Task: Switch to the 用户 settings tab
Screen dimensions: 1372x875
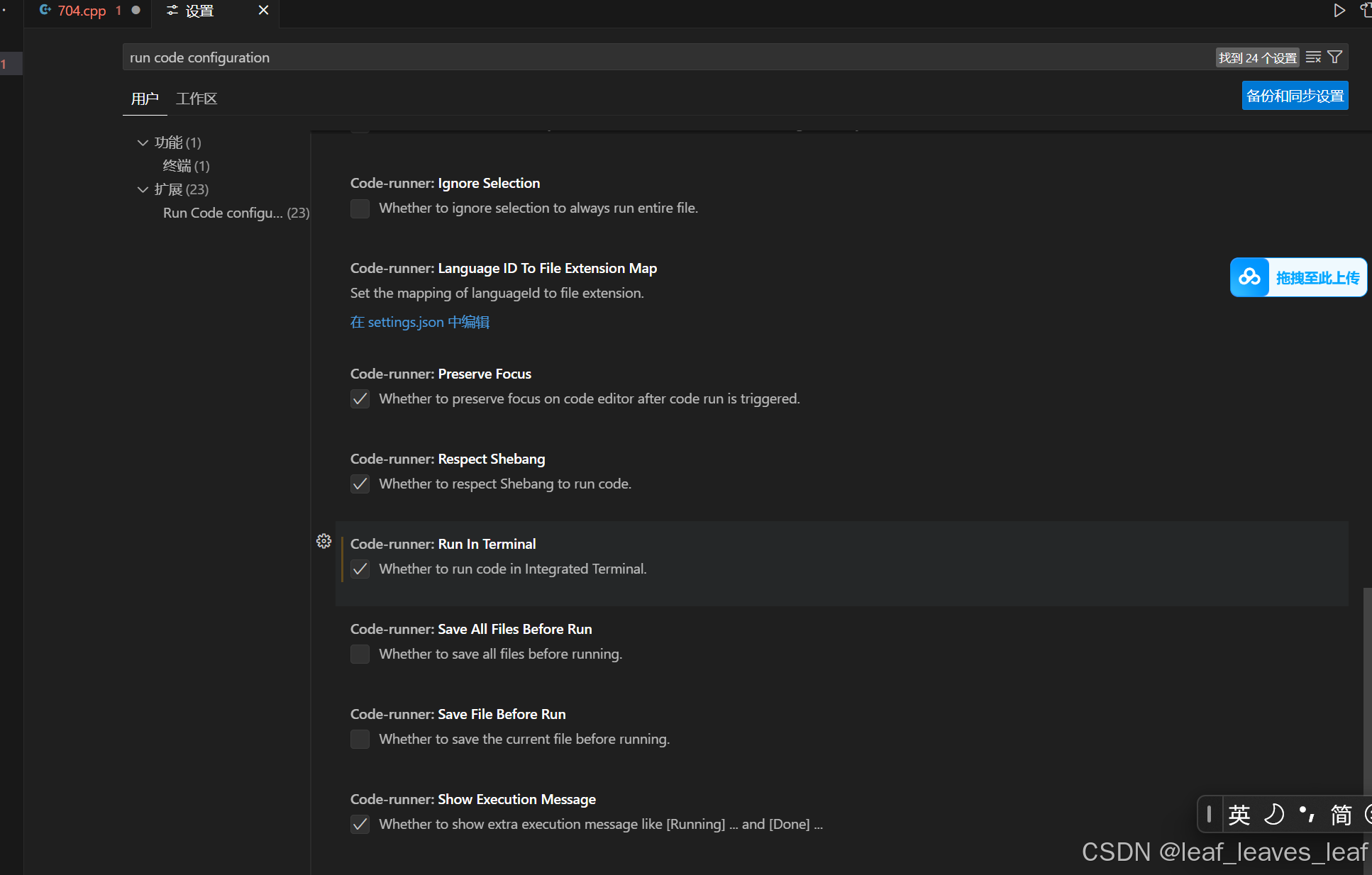Action: [145, 99]
